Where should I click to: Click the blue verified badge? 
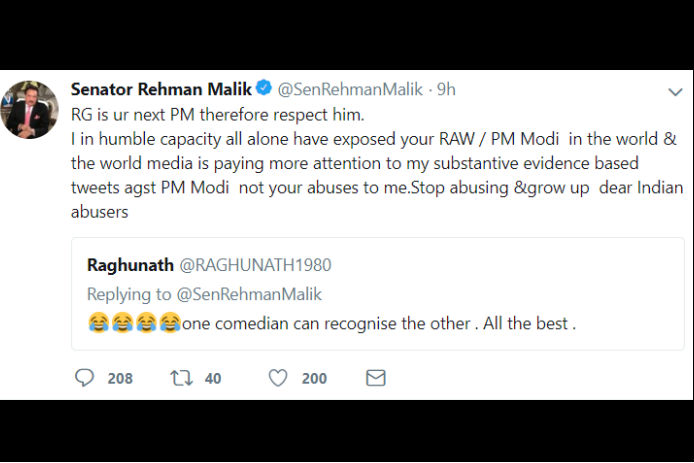[x=264, y=88]
